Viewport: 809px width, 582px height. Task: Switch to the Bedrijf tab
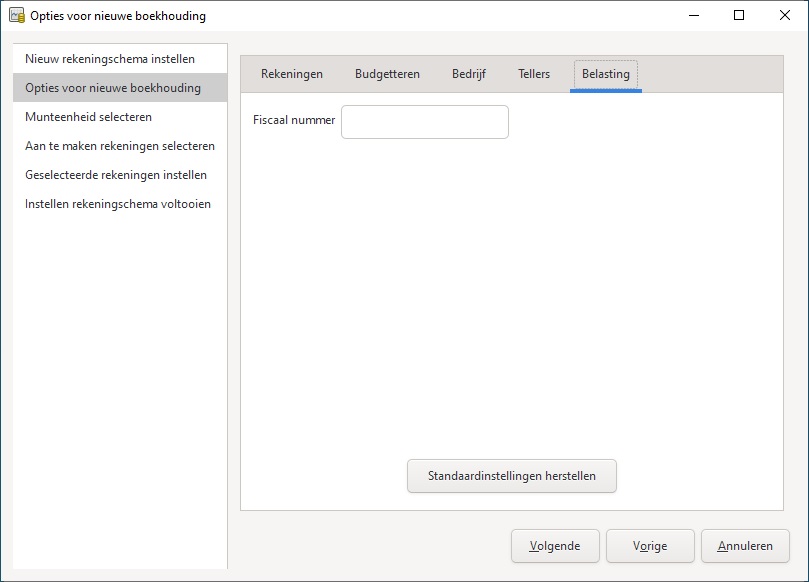pyautogui.click(x=469, y=74)
